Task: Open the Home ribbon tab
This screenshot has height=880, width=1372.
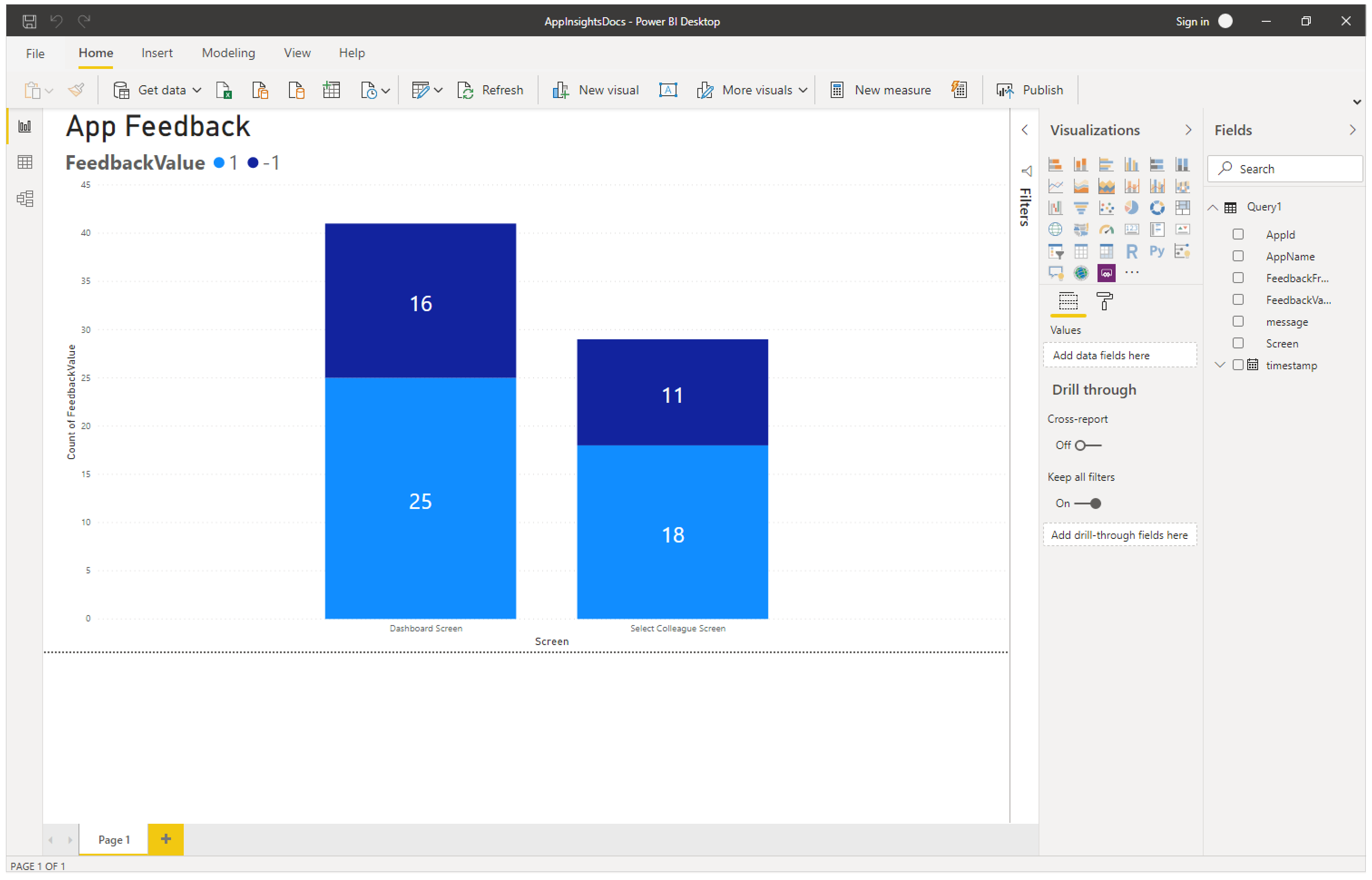Action: coord(97,53)
